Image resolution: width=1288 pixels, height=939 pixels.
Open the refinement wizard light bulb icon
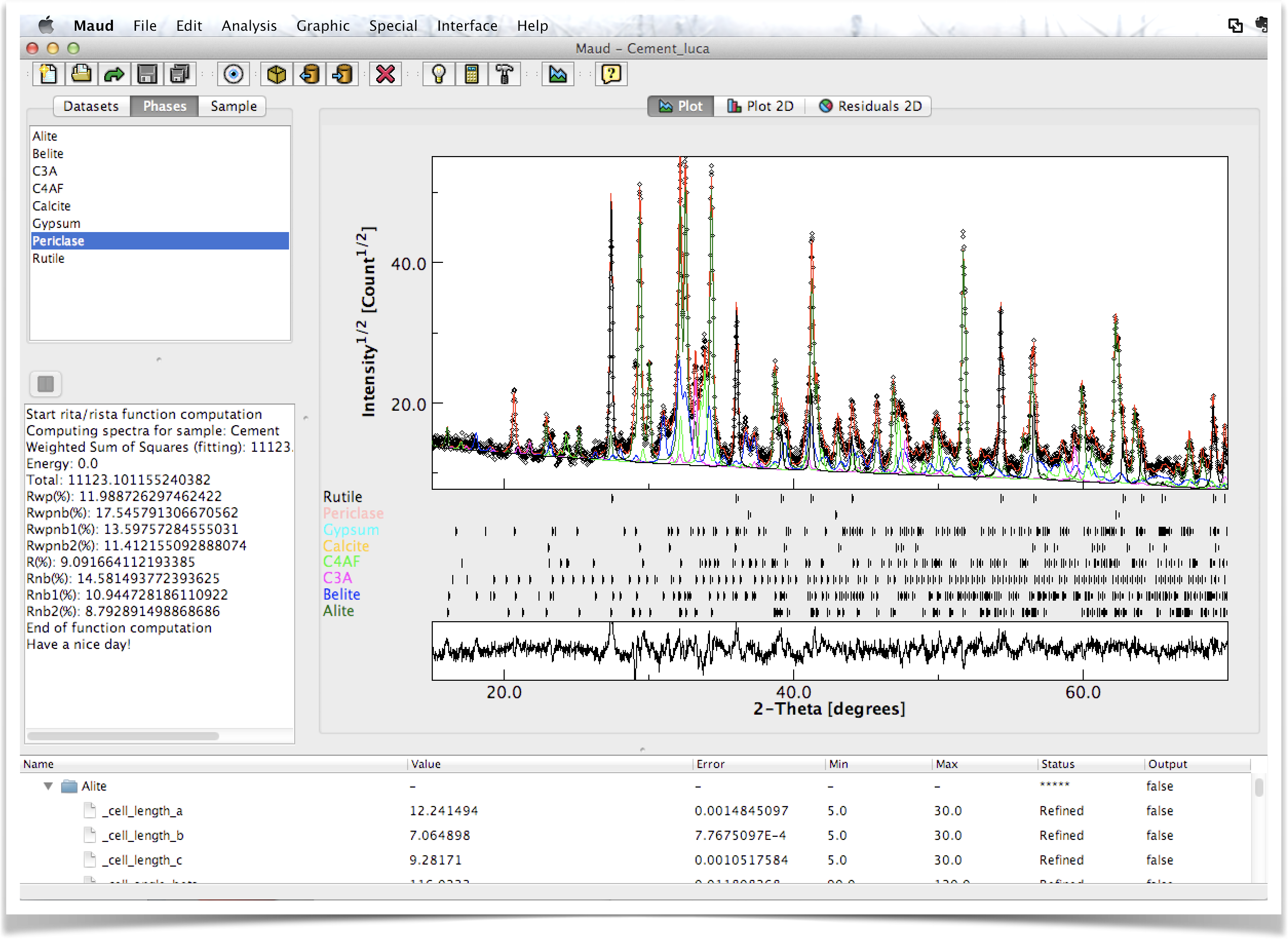click(438, 74)
